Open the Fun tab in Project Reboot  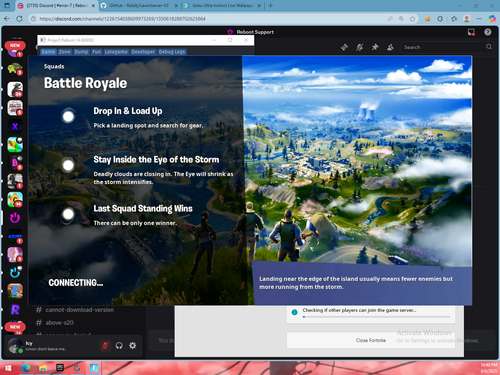[x=97, y=52]
